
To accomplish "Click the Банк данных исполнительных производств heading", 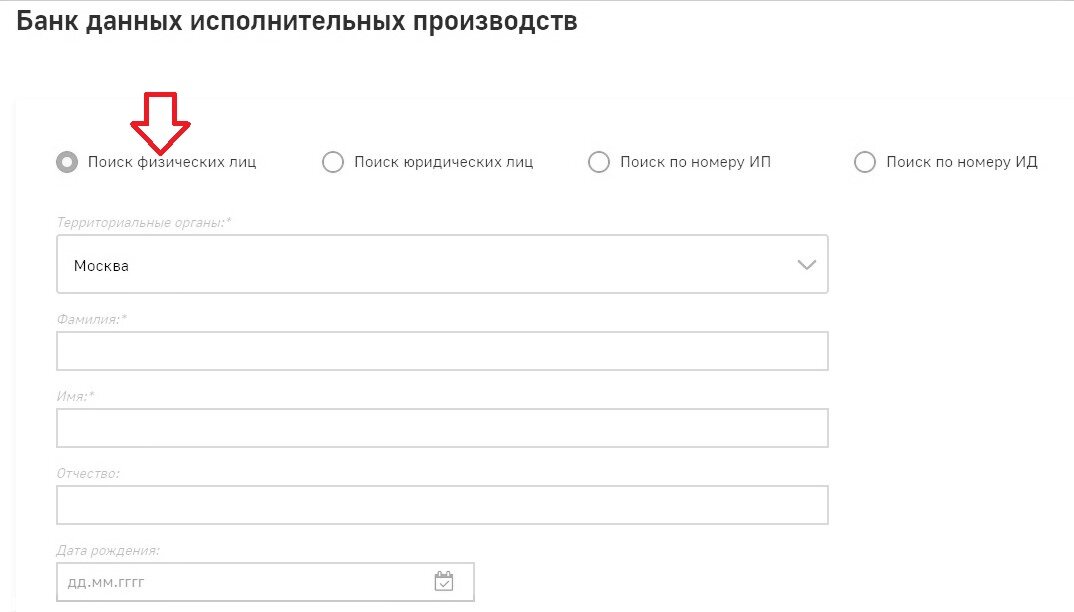I will [297, 21].
